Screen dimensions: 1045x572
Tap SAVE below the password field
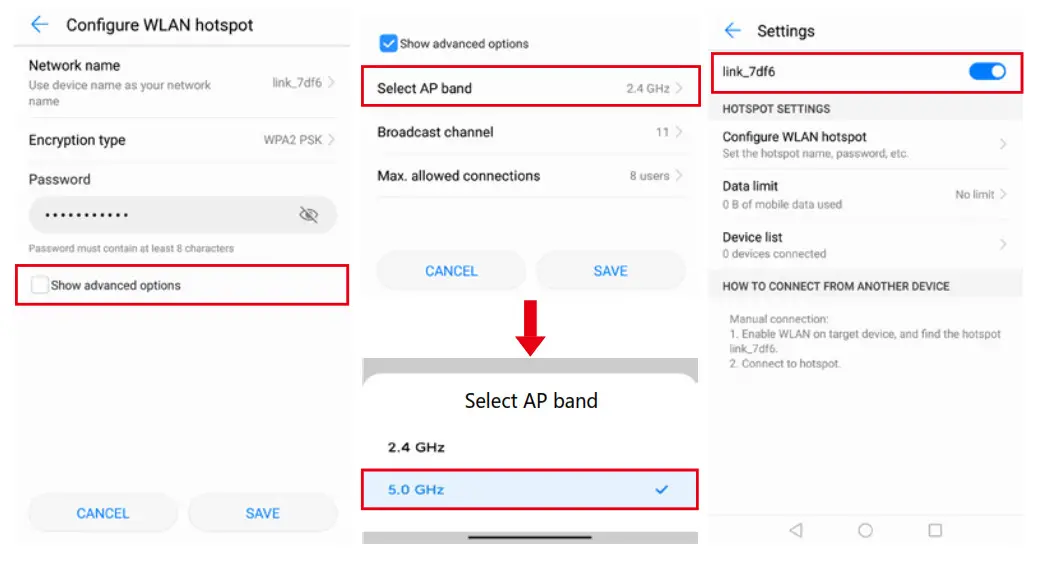pos(263,513)
